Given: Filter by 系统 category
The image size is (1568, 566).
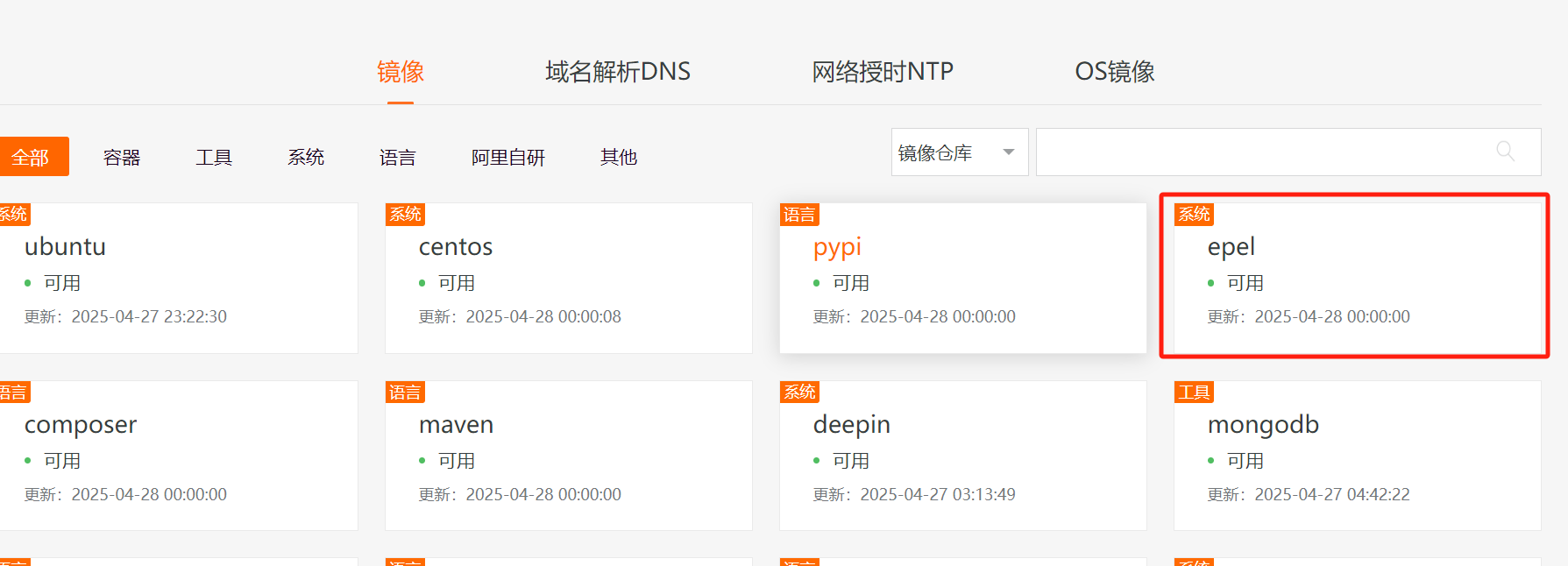Looking at the screenshot, I should click(306, 158).
